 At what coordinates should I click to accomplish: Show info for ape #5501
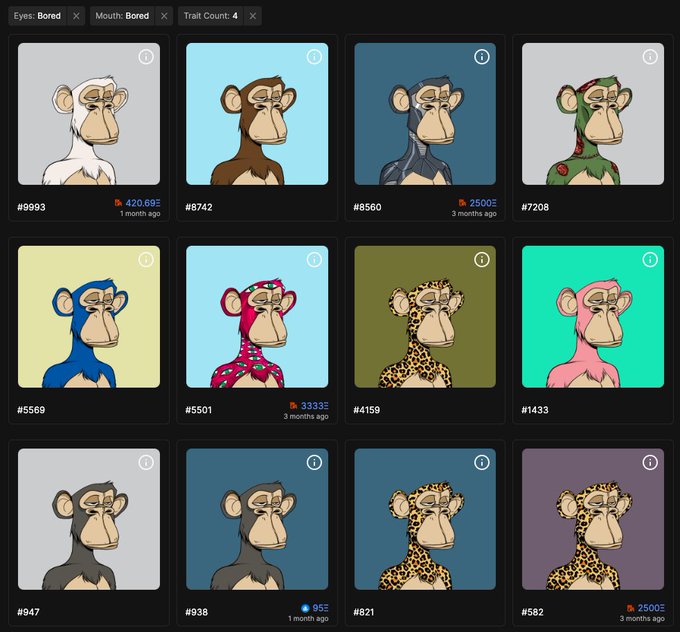314,259
